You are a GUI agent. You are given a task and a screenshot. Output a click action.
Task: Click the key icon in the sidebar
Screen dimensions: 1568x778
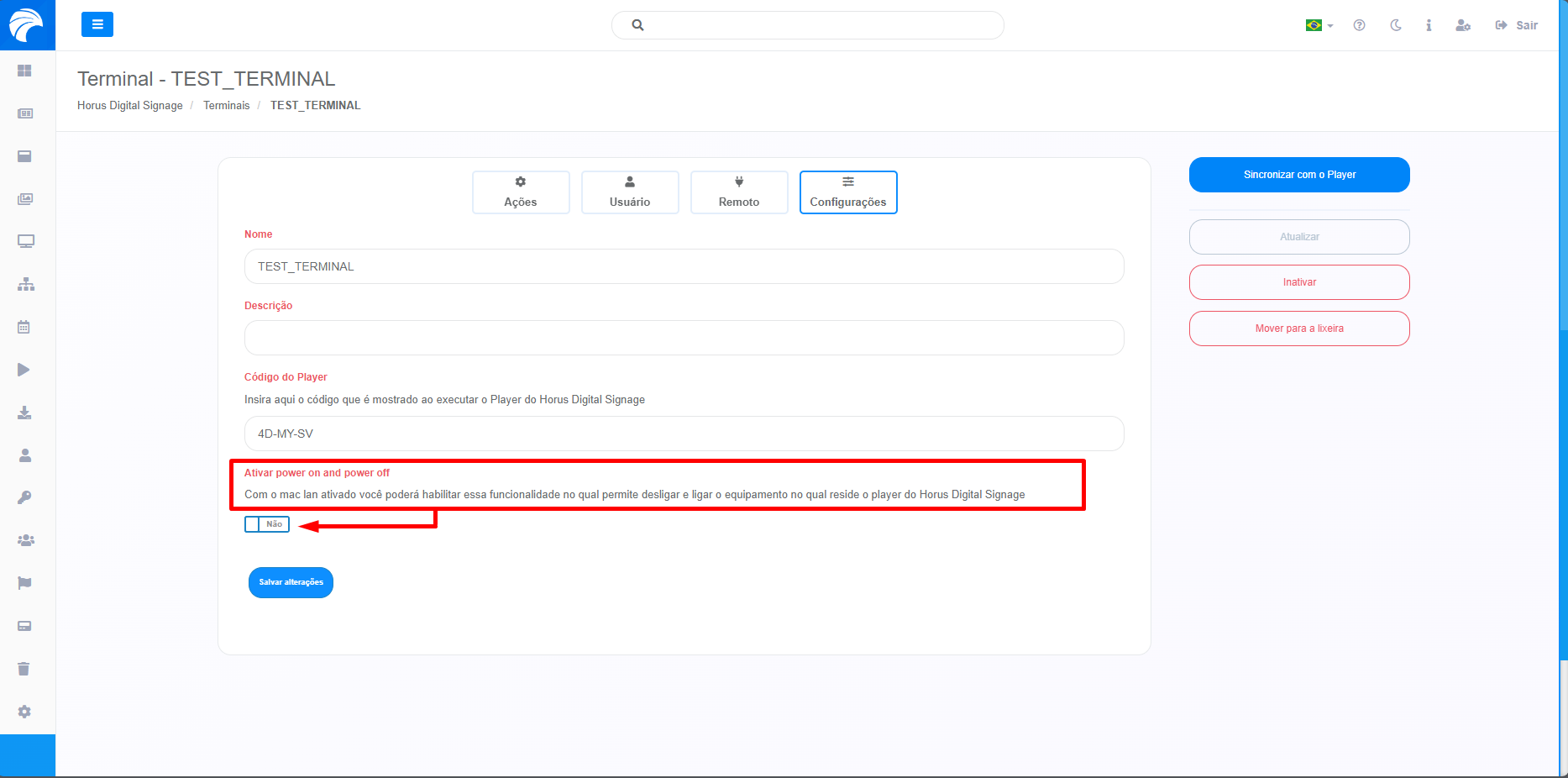pos(24,497)
